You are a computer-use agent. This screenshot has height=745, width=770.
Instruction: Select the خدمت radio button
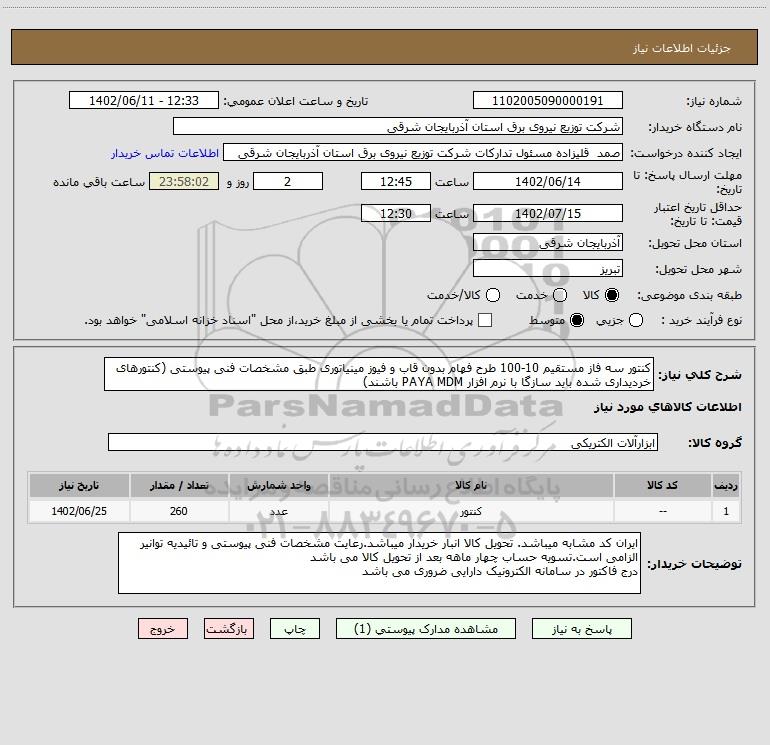560,295
